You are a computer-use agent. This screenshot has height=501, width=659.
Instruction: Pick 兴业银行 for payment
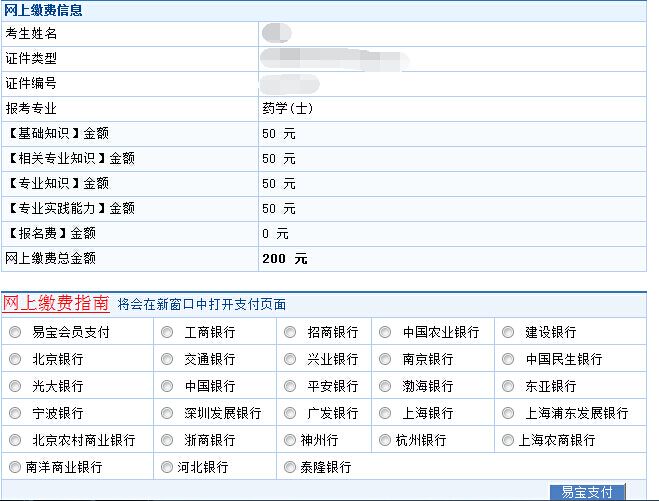(x=290, y=359)
